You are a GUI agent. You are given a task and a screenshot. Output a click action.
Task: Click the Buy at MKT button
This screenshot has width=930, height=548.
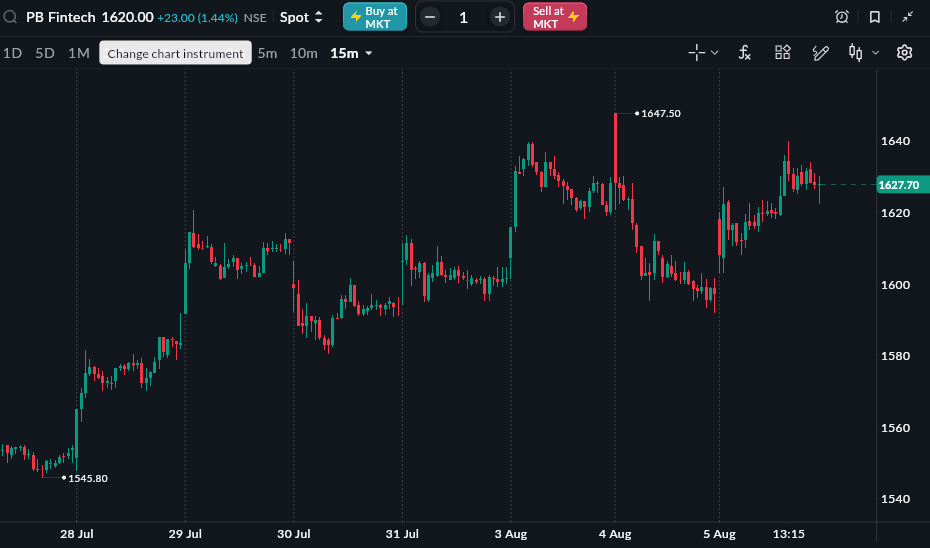coord(375,17)
